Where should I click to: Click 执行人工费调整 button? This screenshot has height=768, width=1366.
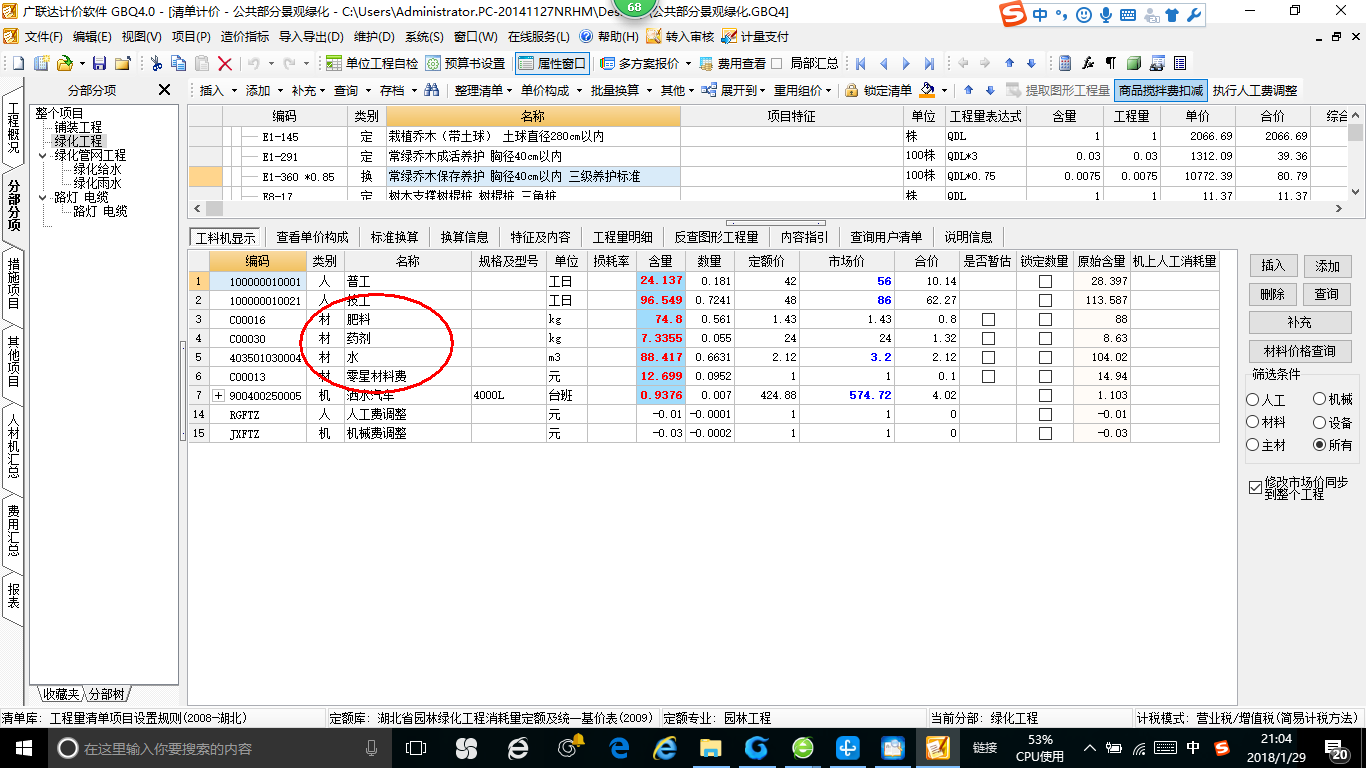(x=1255, y=90)
